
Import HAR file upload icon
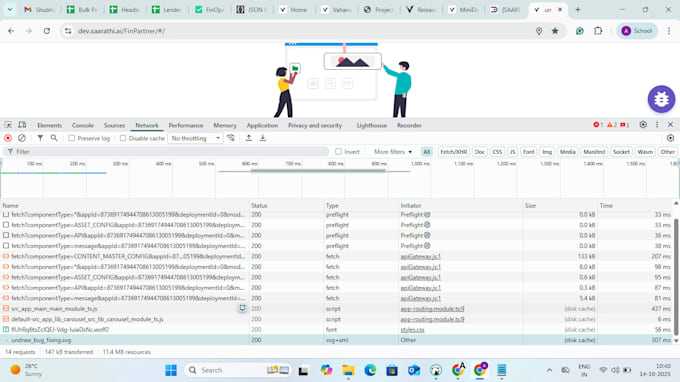coord(248,138)
